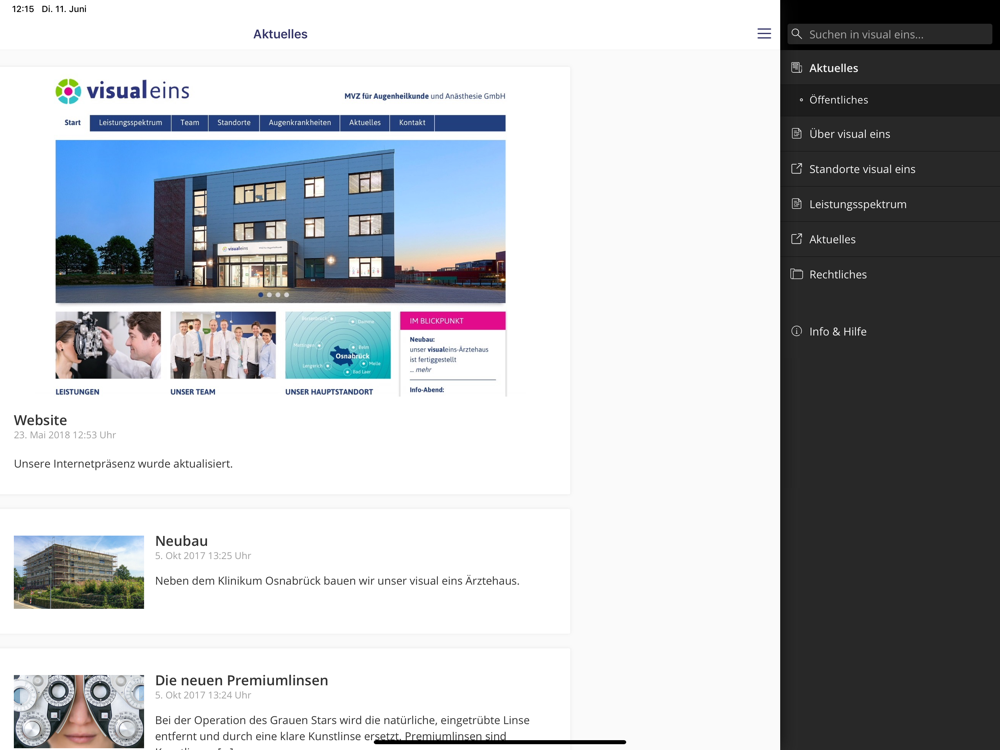Open the Website news article title

pos(40,420)
